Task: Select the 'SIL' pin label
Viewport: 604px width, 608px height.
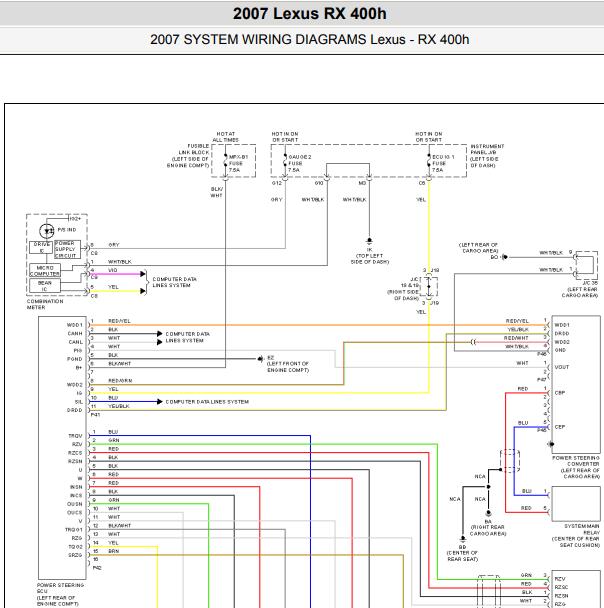Action: [x=79, y=402]
